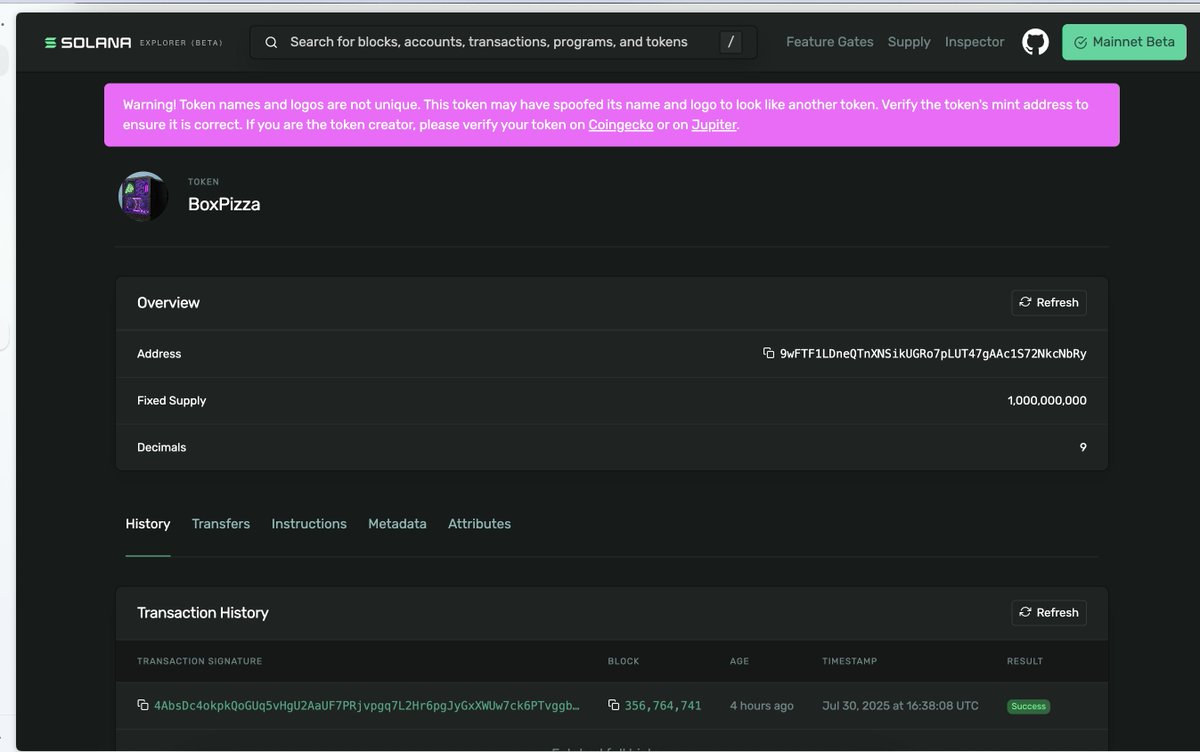Open the Mainnet Beta cluster selector
The height and width of the screenshot is (752, 1200).
click(1124, 42)
